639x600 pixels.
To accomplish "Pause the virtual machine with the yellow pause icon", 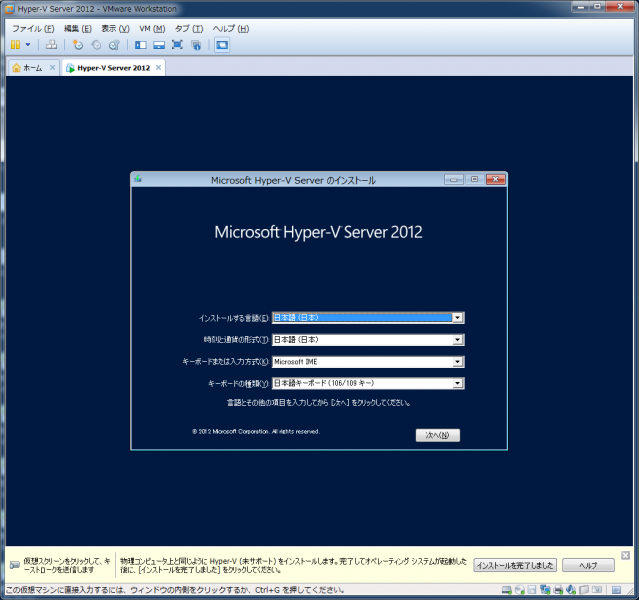I will (15, 45).
